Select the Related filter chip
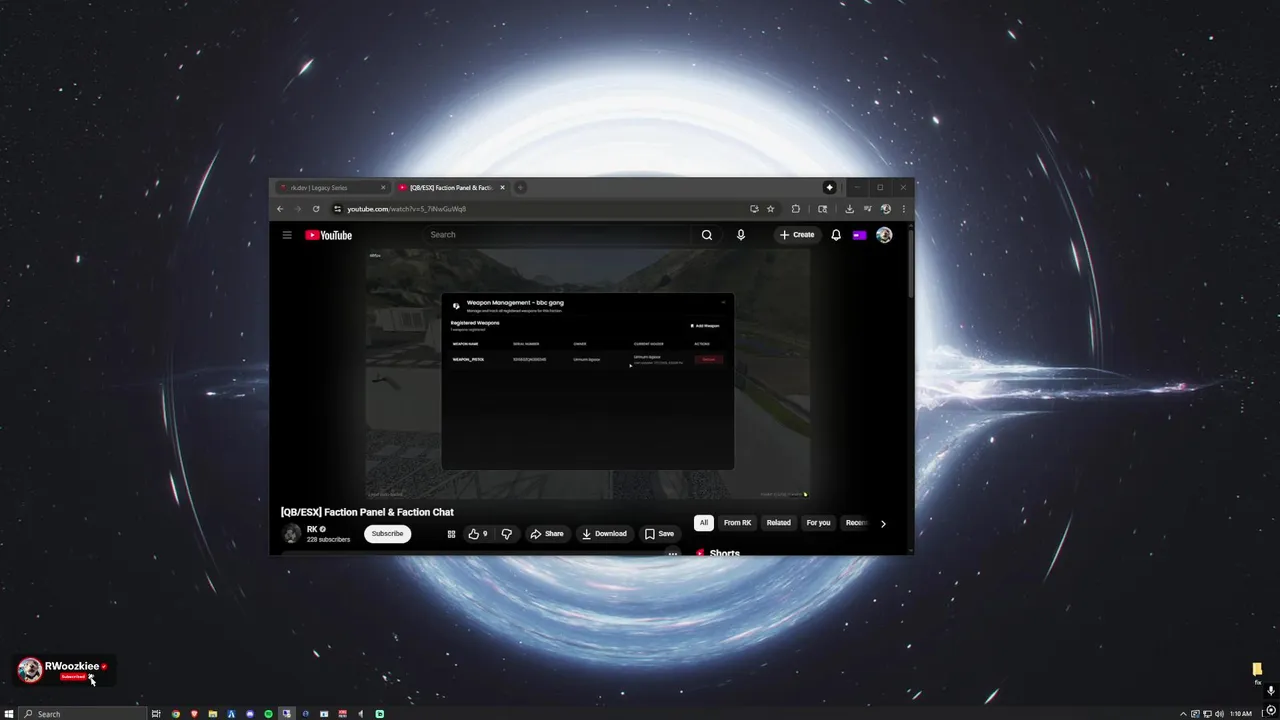 point(779,523)
